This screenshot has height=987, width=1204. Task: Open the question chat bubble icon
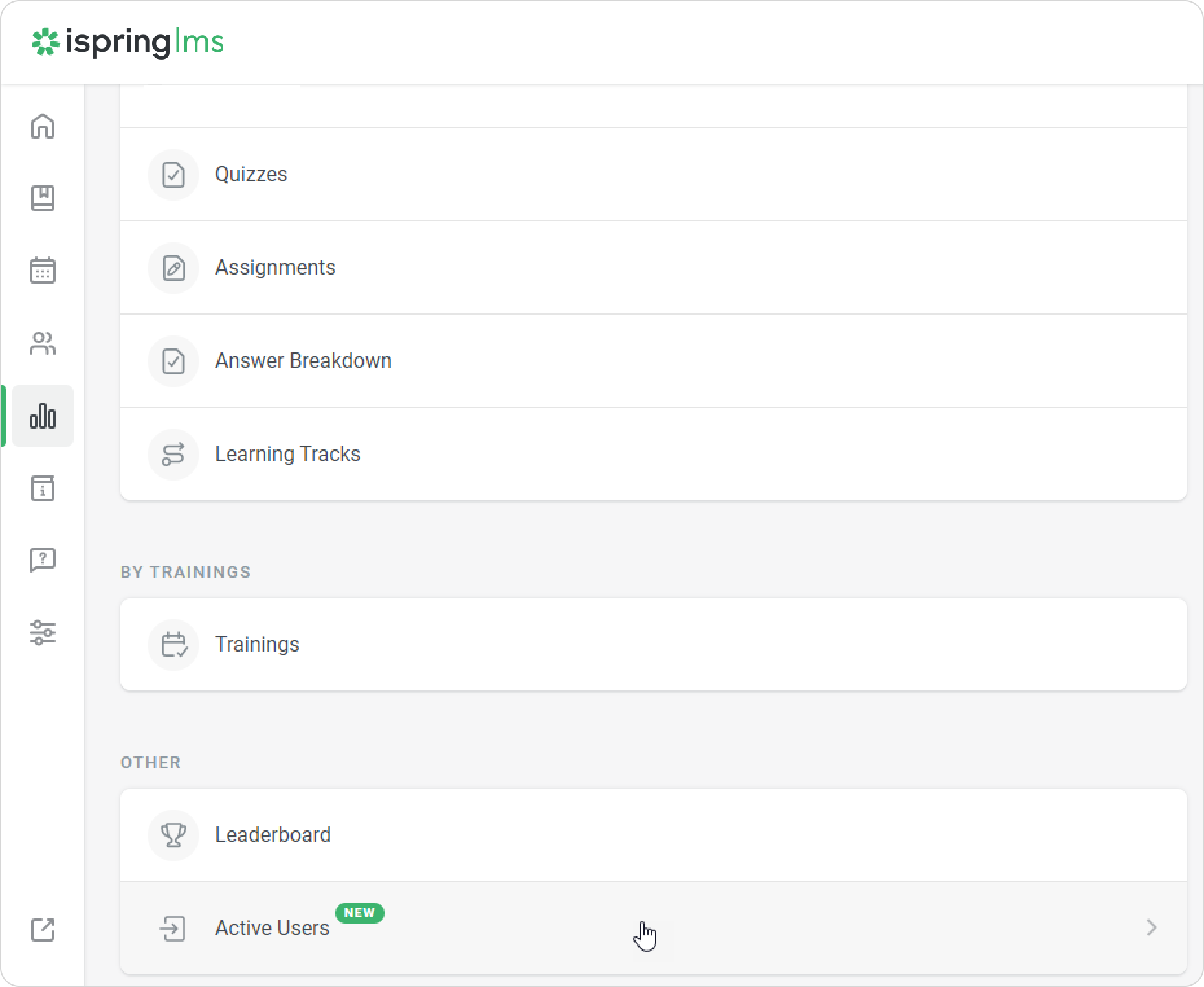pos(43,560)
